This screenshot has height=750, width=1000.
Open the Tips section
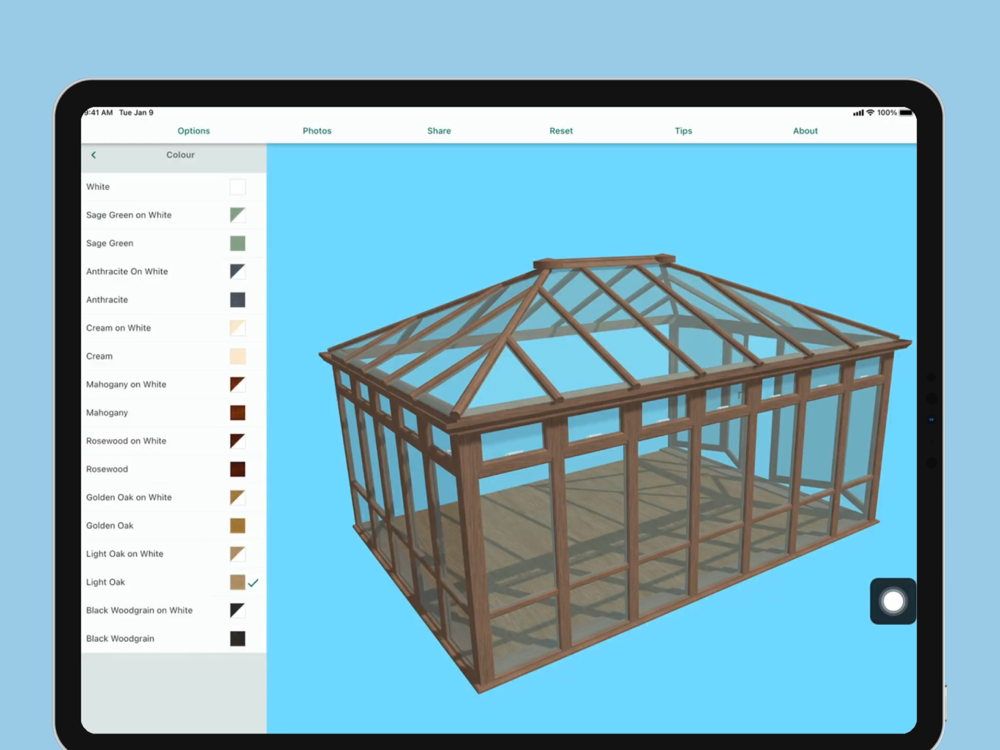coord(683,131)
